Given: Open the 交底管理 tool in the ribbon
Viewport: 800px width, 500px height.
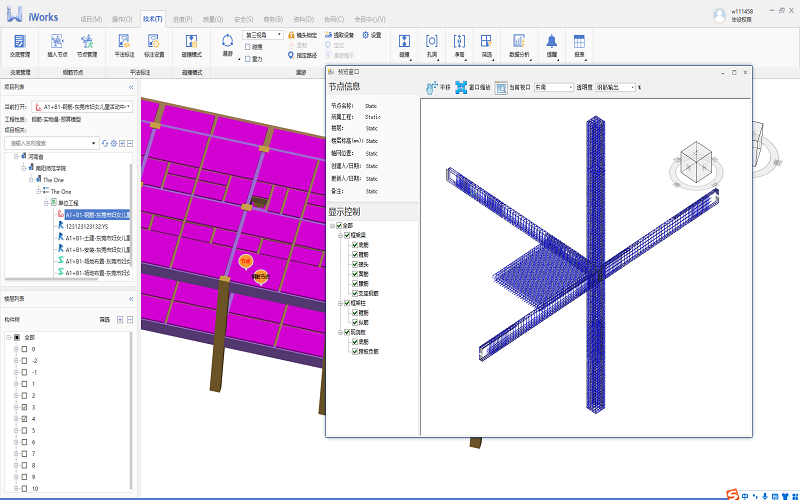Looking at the screenshot, I should (x=19, y=45).
